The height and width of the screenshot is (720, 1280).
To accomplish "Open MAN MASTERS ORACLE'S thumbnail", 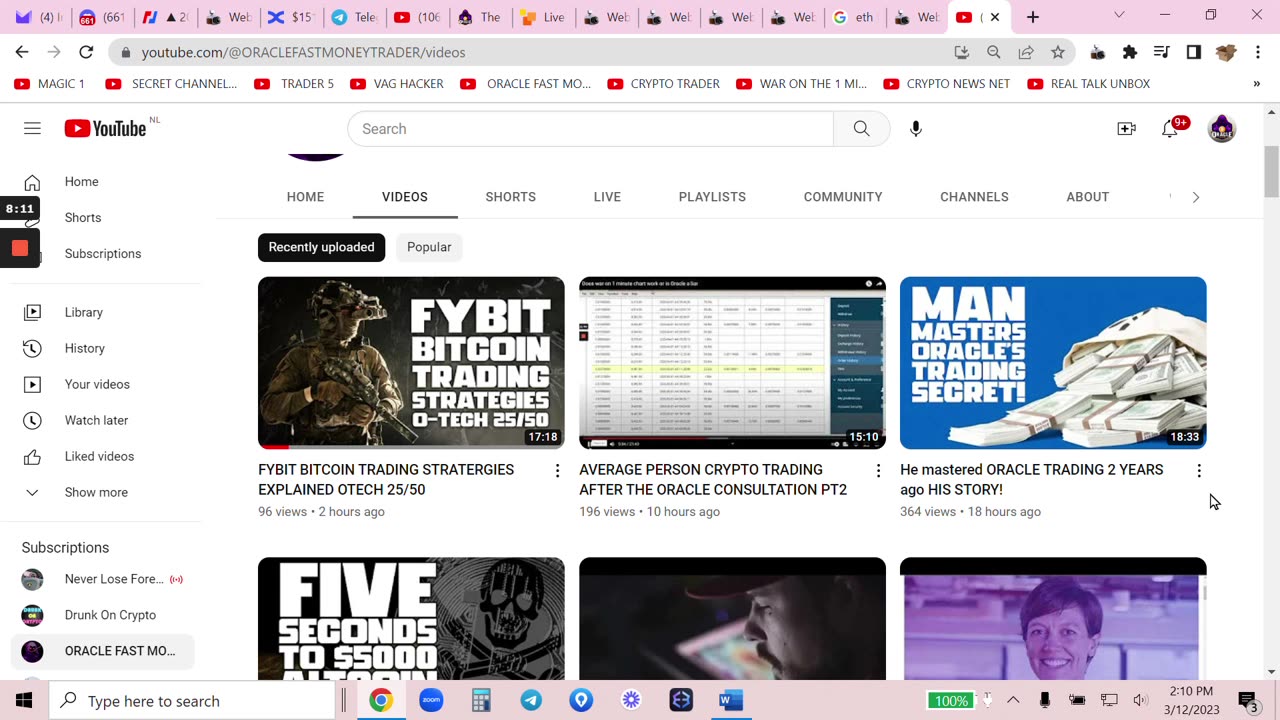I will point(1053,363).
